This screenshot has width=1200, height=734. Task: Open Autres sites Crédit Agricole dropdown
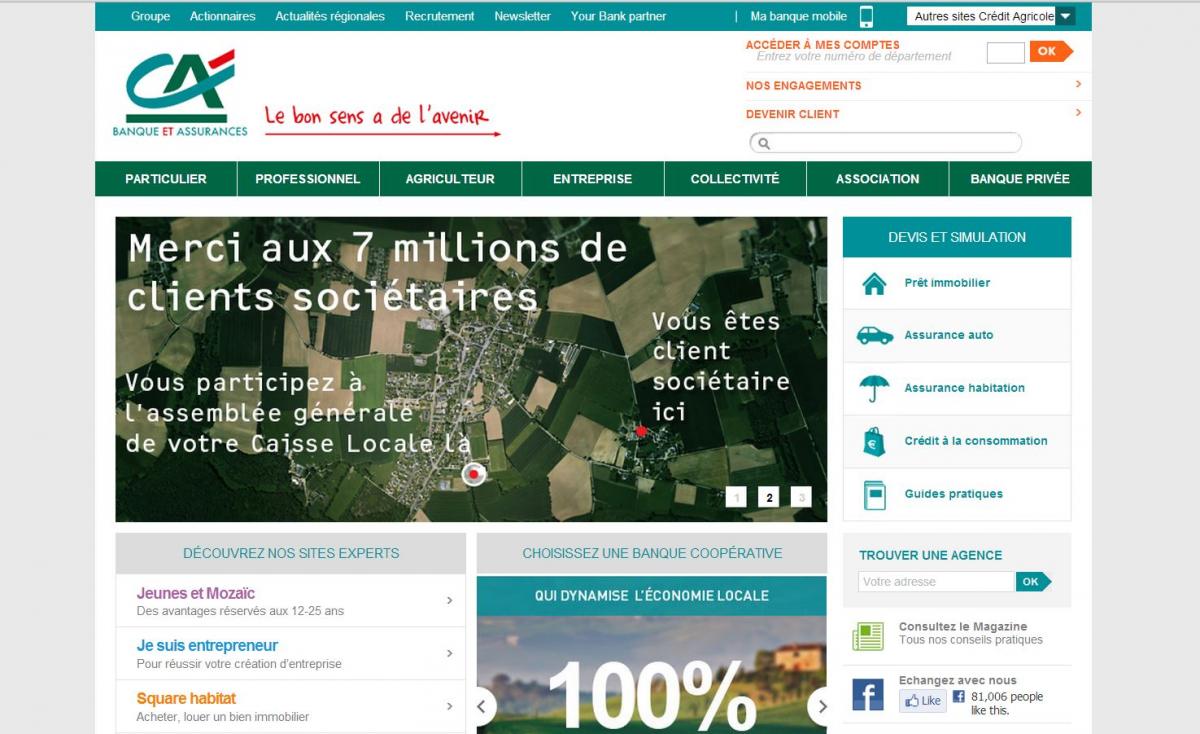pyautogui.click(x=991, y=16)
